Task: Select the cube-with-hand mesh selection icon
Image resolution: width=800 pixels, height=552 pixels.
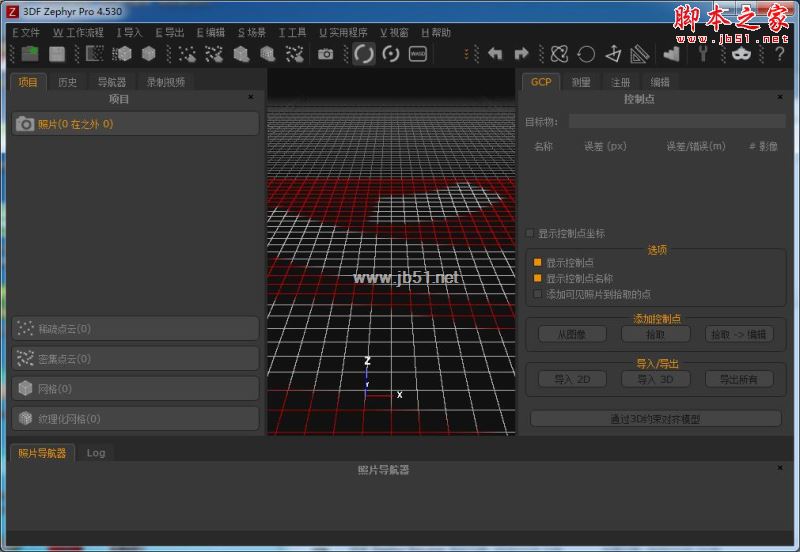Action: pyautogui.click(x=241, y=54)
